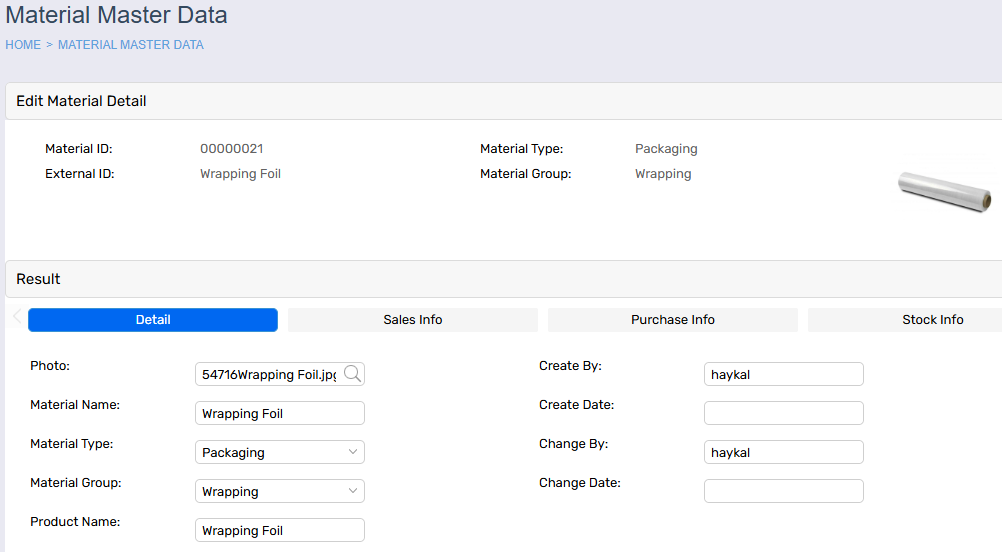Click the Change By input field
This screenshot has width=1002, height=552.
pos(783,452)
